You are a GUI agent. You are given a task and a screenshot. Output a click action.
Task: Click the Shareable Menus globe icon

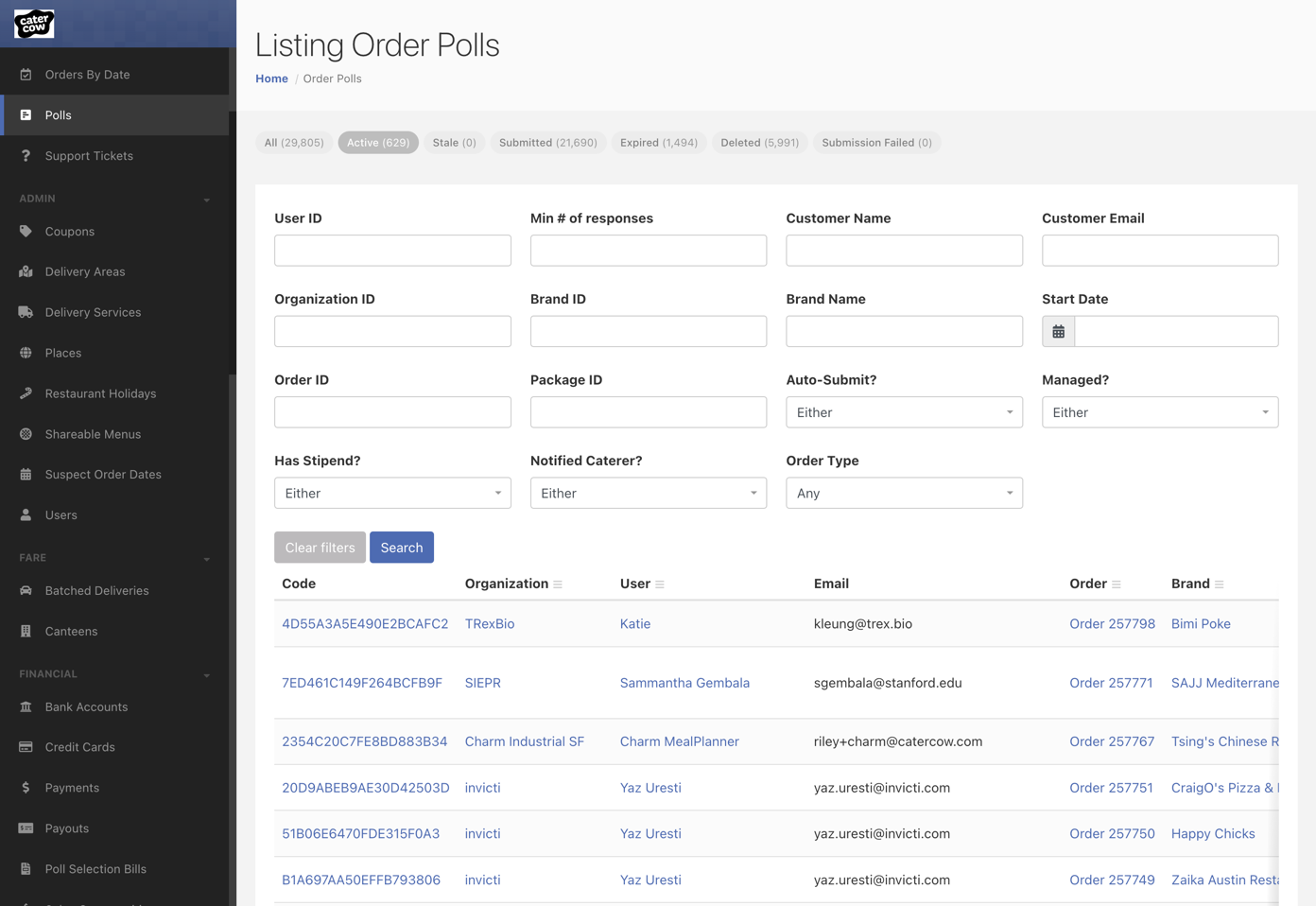(x=26, y=434)
